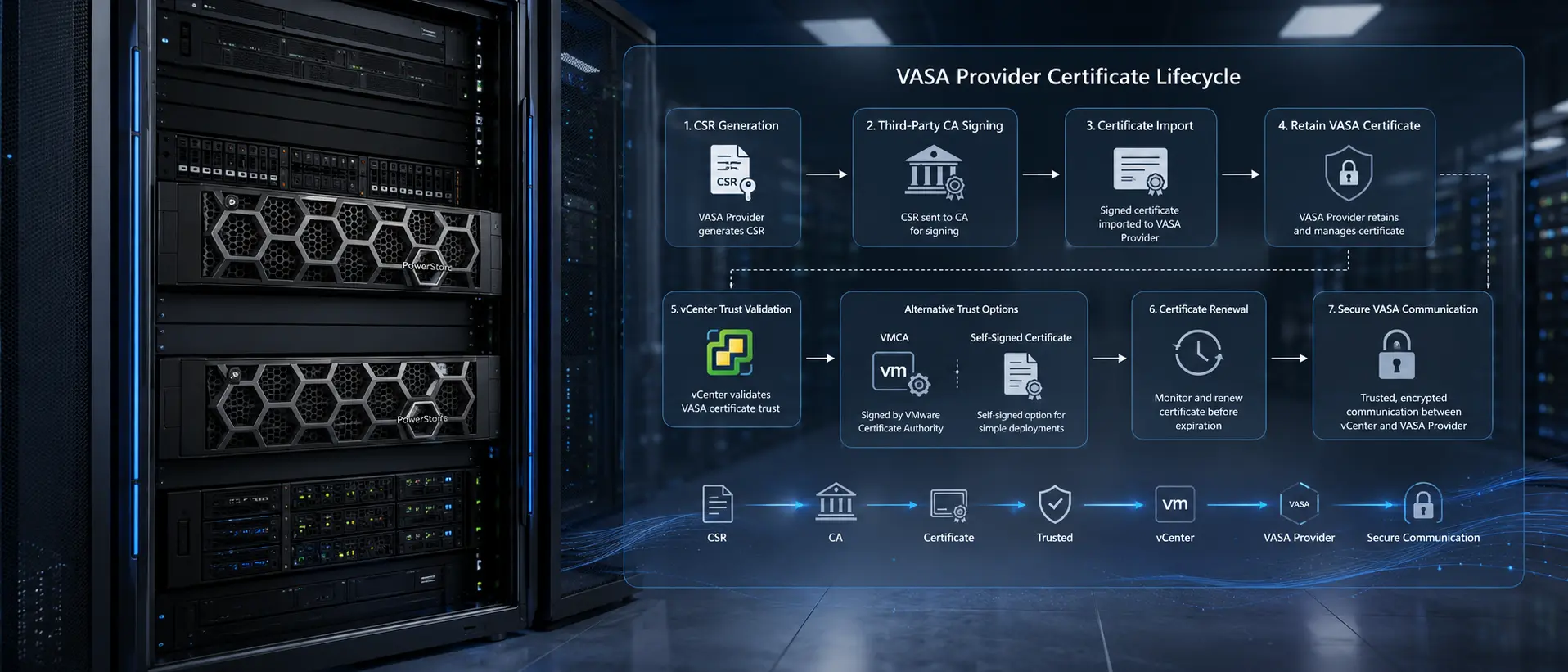Click the "VMCA" label
The image size is (1568, 672).
(894, 338)
